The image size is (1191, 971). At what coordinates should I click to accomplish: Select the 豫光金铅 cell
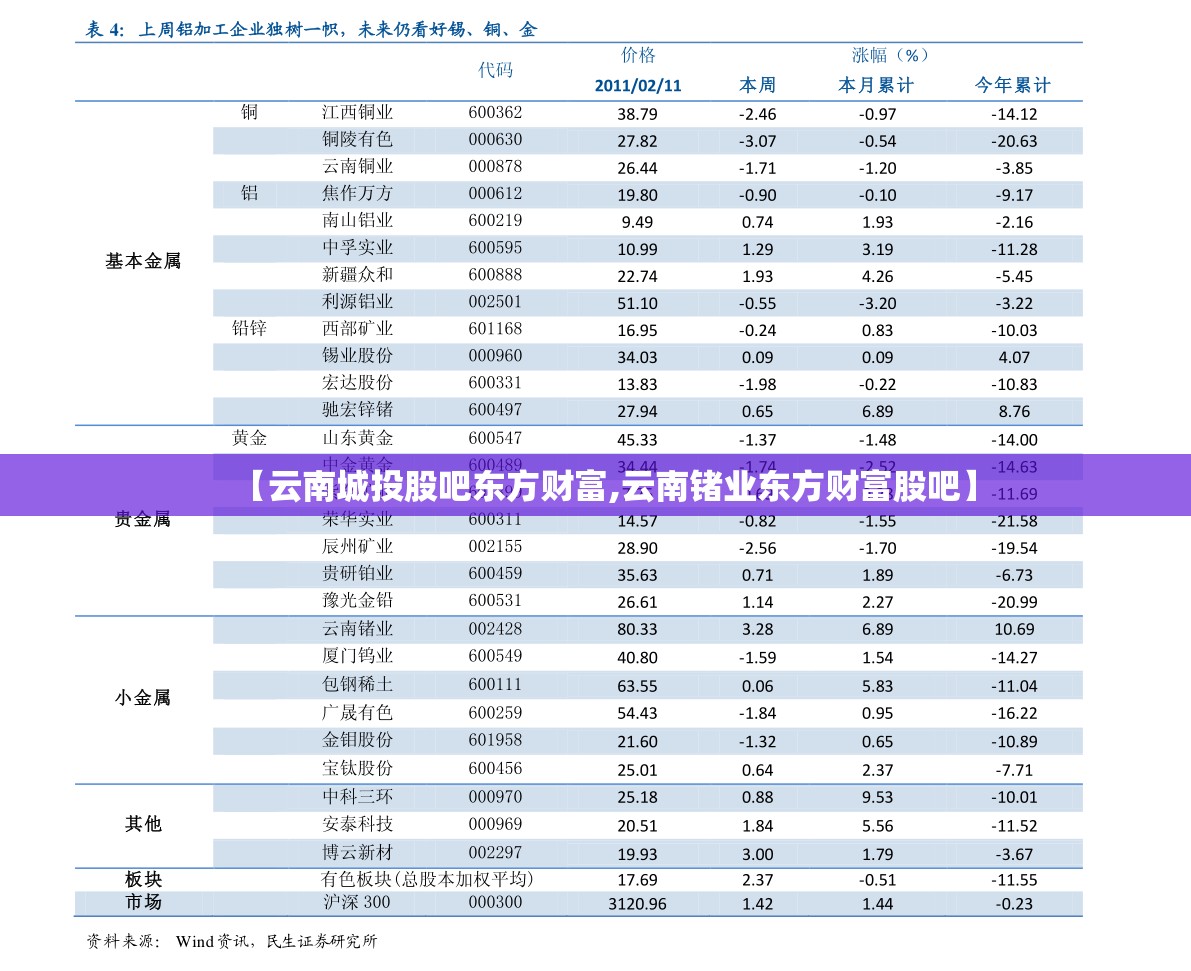click(357, 600)
